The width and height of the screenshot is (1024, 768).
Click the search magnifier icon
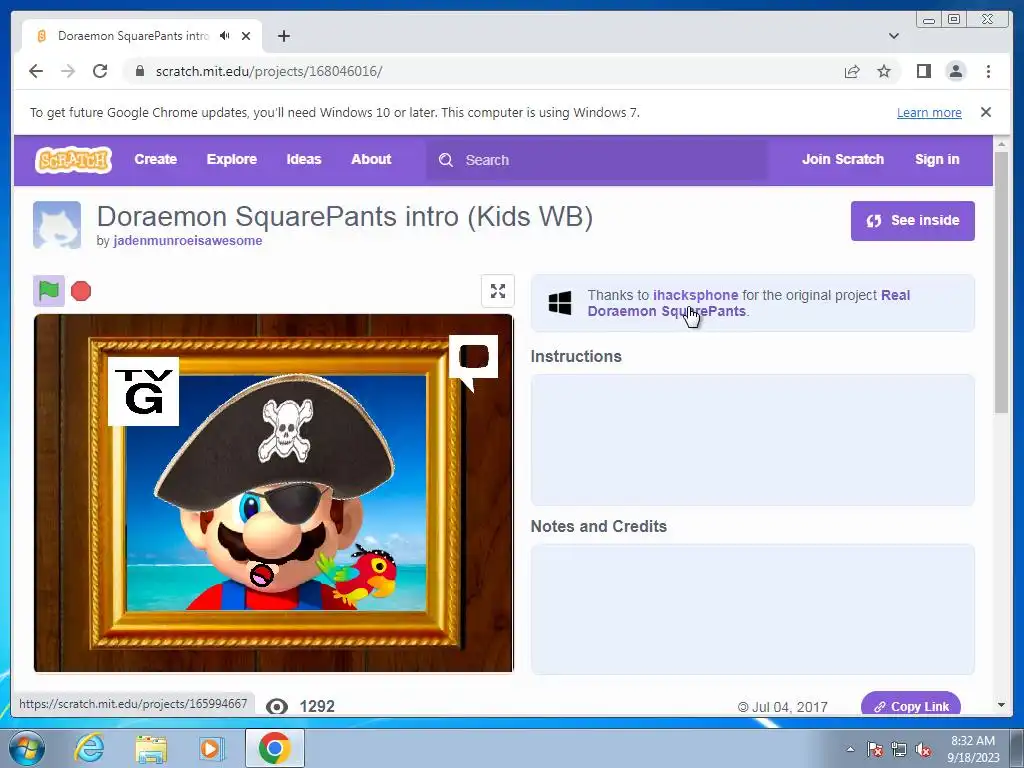[446, 160]
